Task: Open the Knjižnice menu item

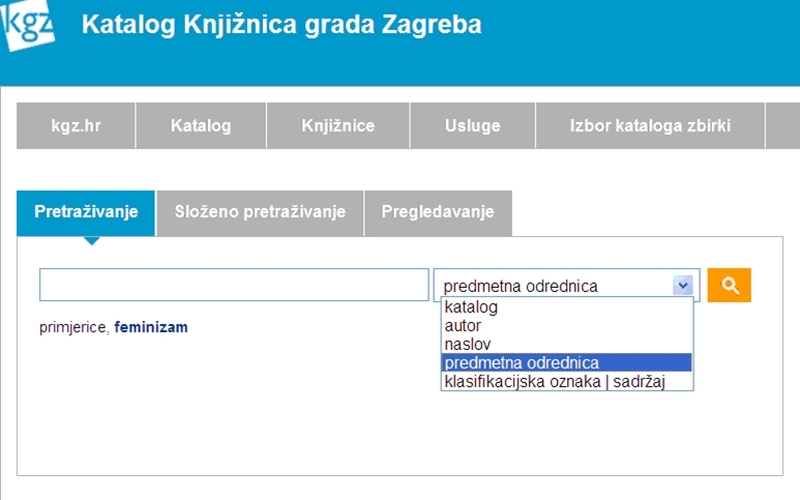Action: coord(338,126)
